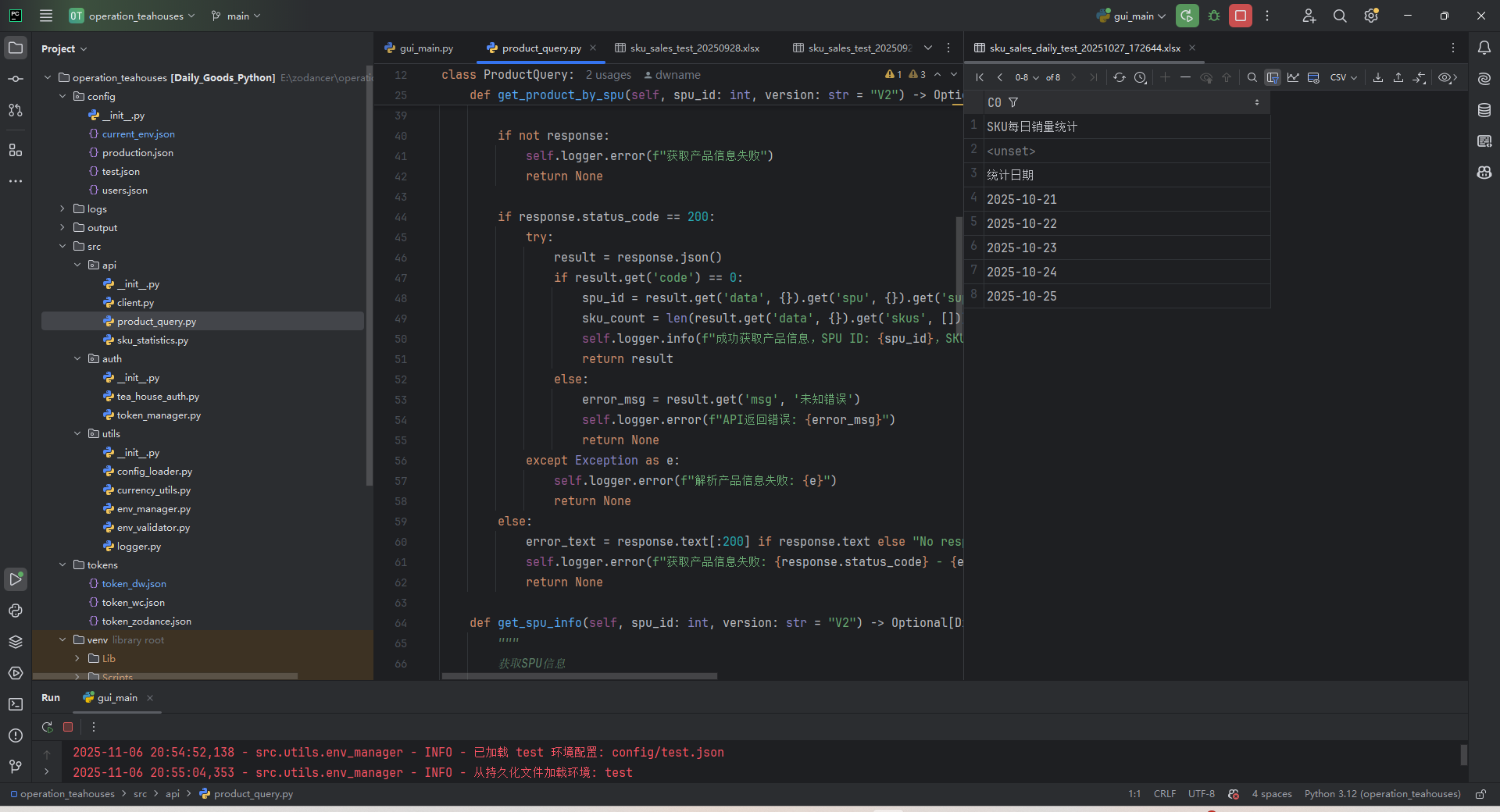Open Terminal tool window icon
The width and height of the screenshot is (1500, 812).
click(16, 704)
